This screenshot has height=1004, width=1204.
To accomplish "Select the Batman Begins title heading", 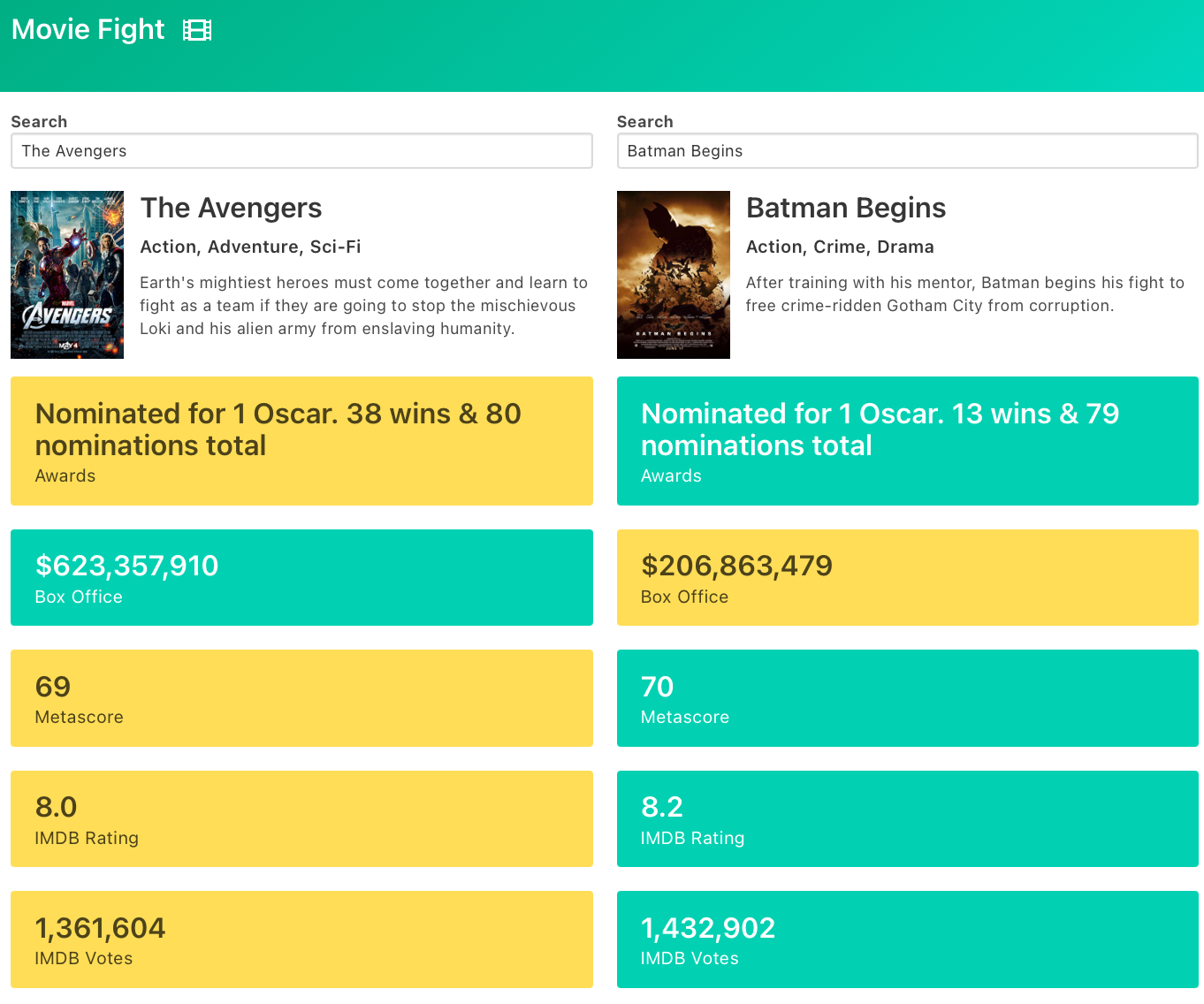I will point(846,208).
